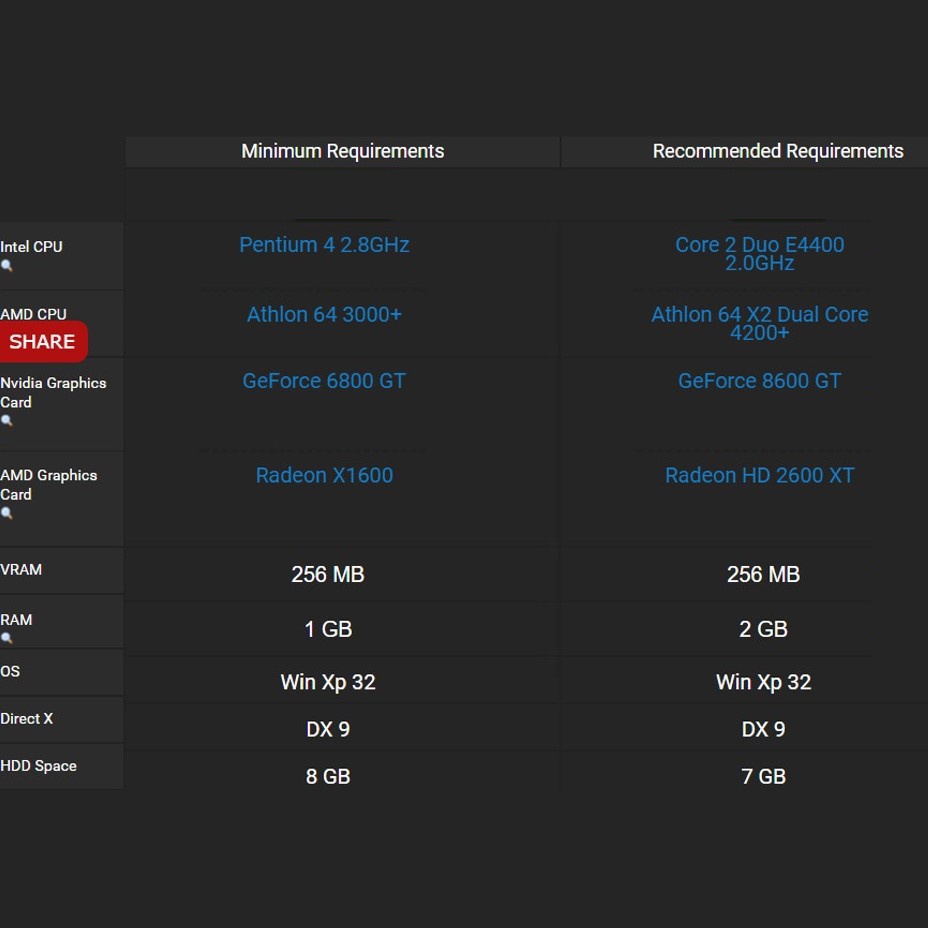Viewport: 928px width, 928px height.
Task: Click the red SHARE button
Action: (x=43, y=341)
